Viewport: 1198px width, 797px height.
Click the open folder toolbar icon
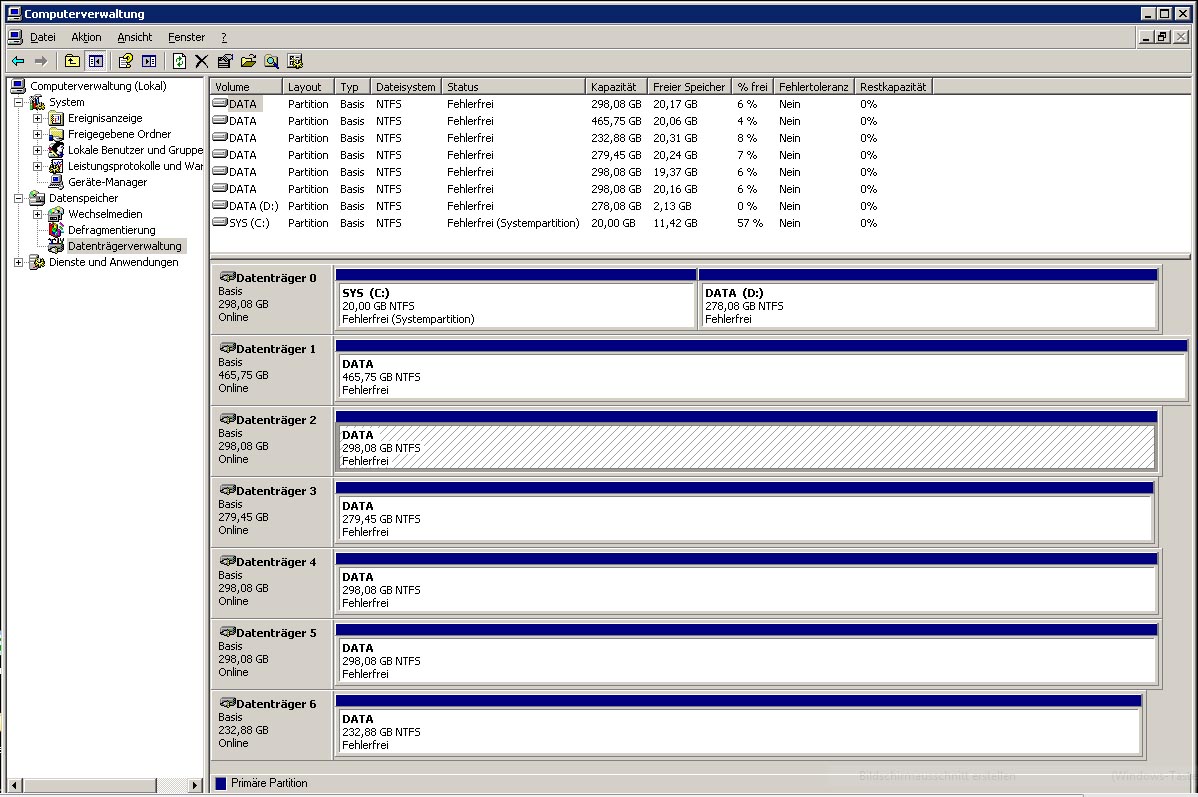[x=248, y=61]
